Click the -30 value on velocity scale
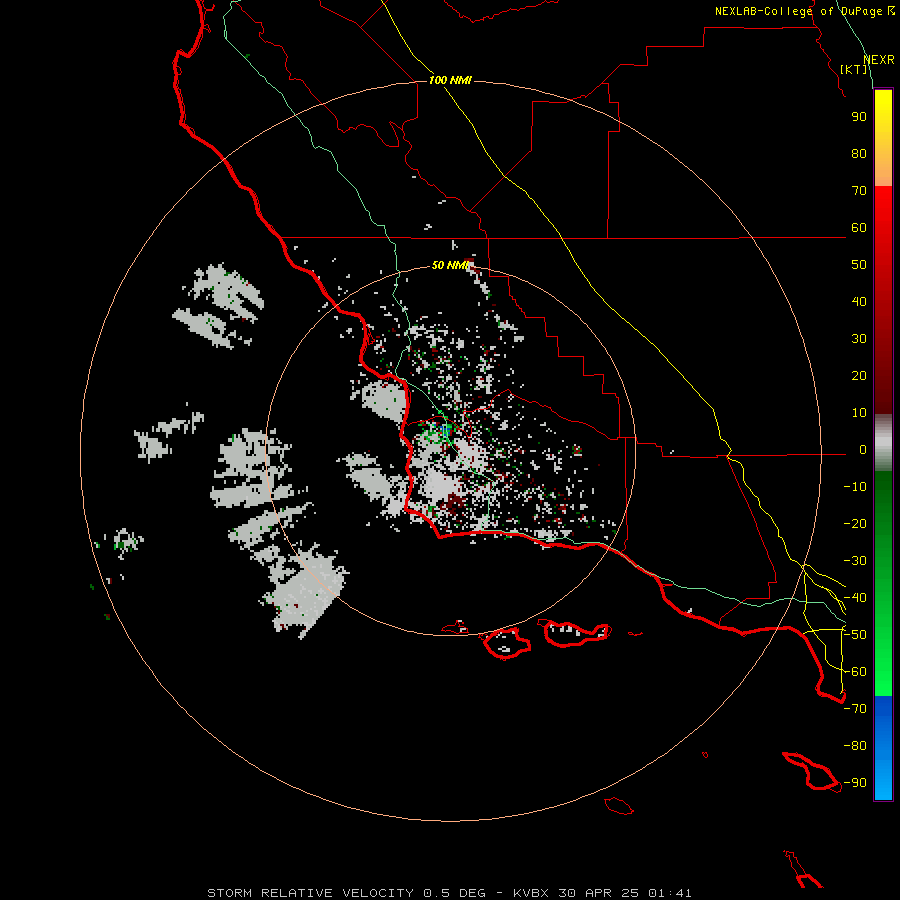900x900 pixels. [855, 561]
